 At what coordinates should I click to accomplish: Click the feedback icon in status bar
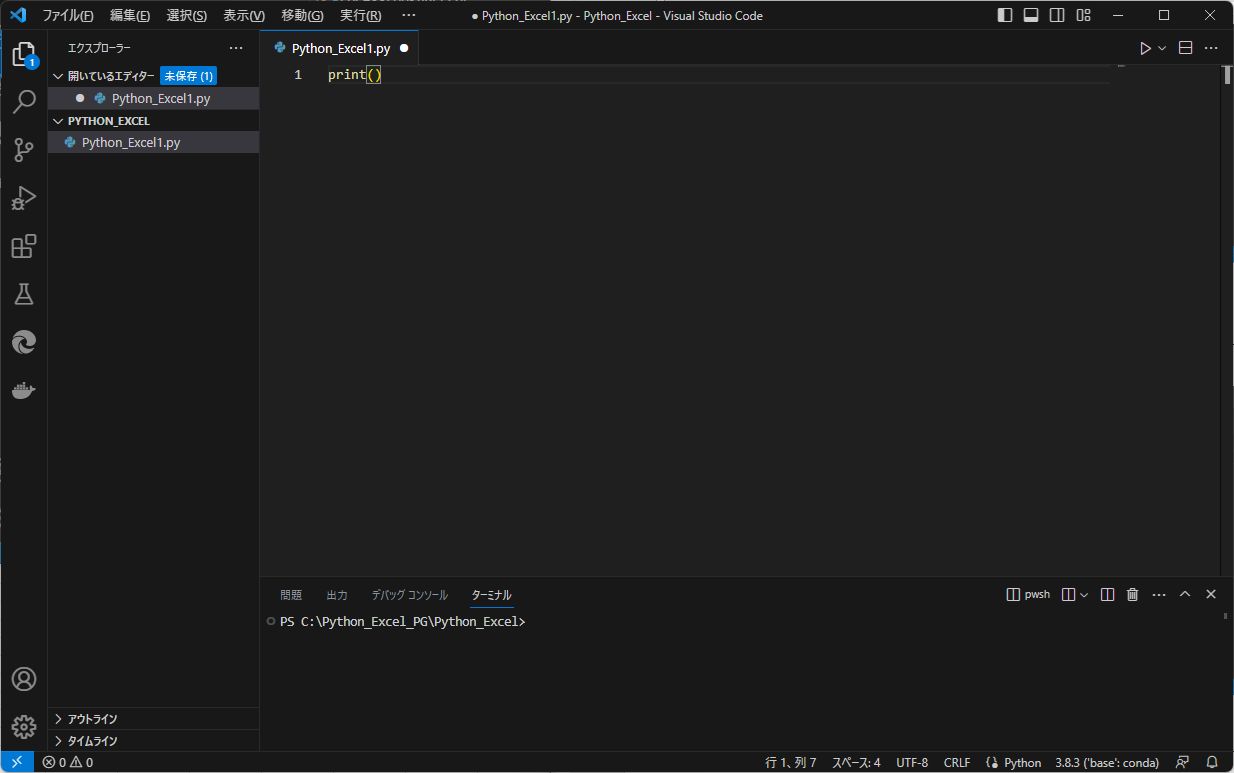[1183, 762]
